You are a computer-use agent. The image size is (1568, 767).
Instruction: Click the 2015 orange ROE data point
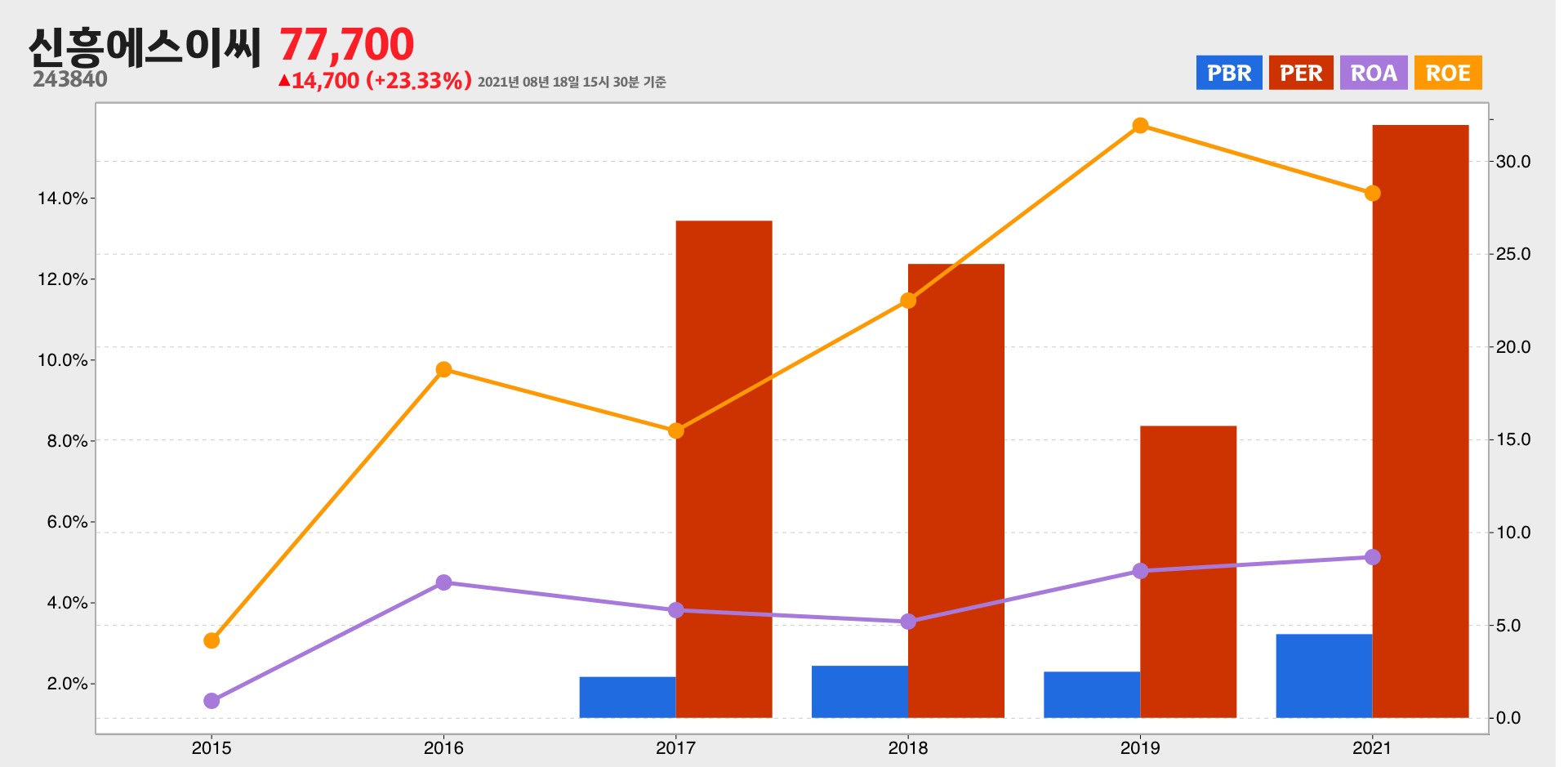coord(212,640)
